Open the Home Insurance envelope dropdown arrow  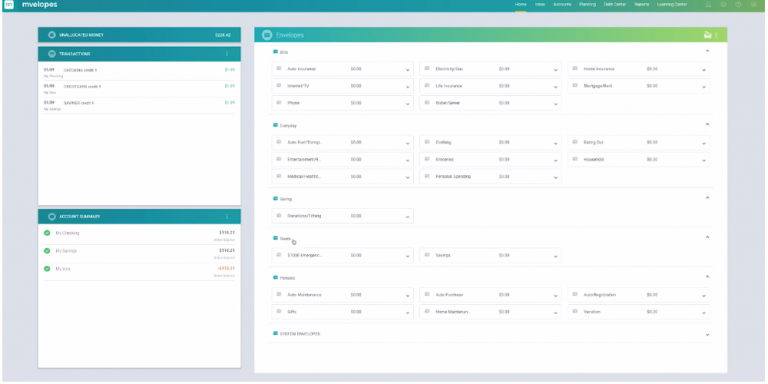704,70
